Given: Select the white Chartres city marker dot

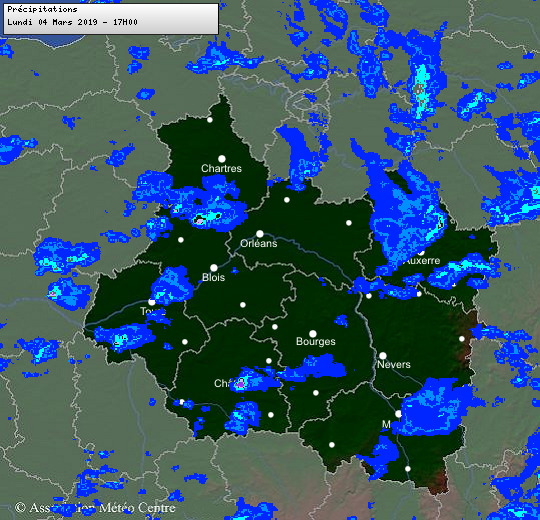Looking at the screenshot, I should (x=222, y=159).
